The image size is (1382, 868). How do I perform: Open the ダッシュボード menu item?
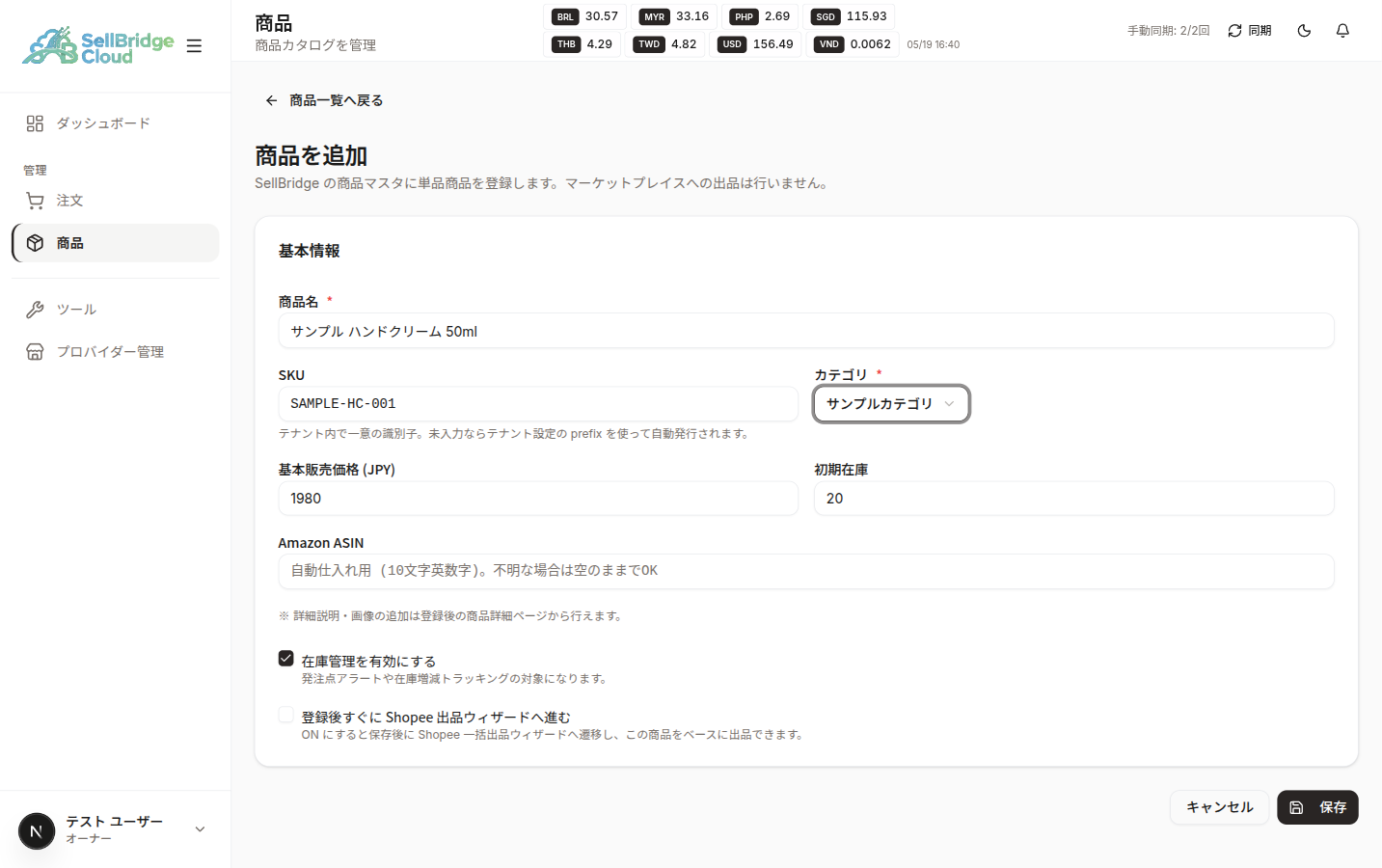[x=115, y=123]
